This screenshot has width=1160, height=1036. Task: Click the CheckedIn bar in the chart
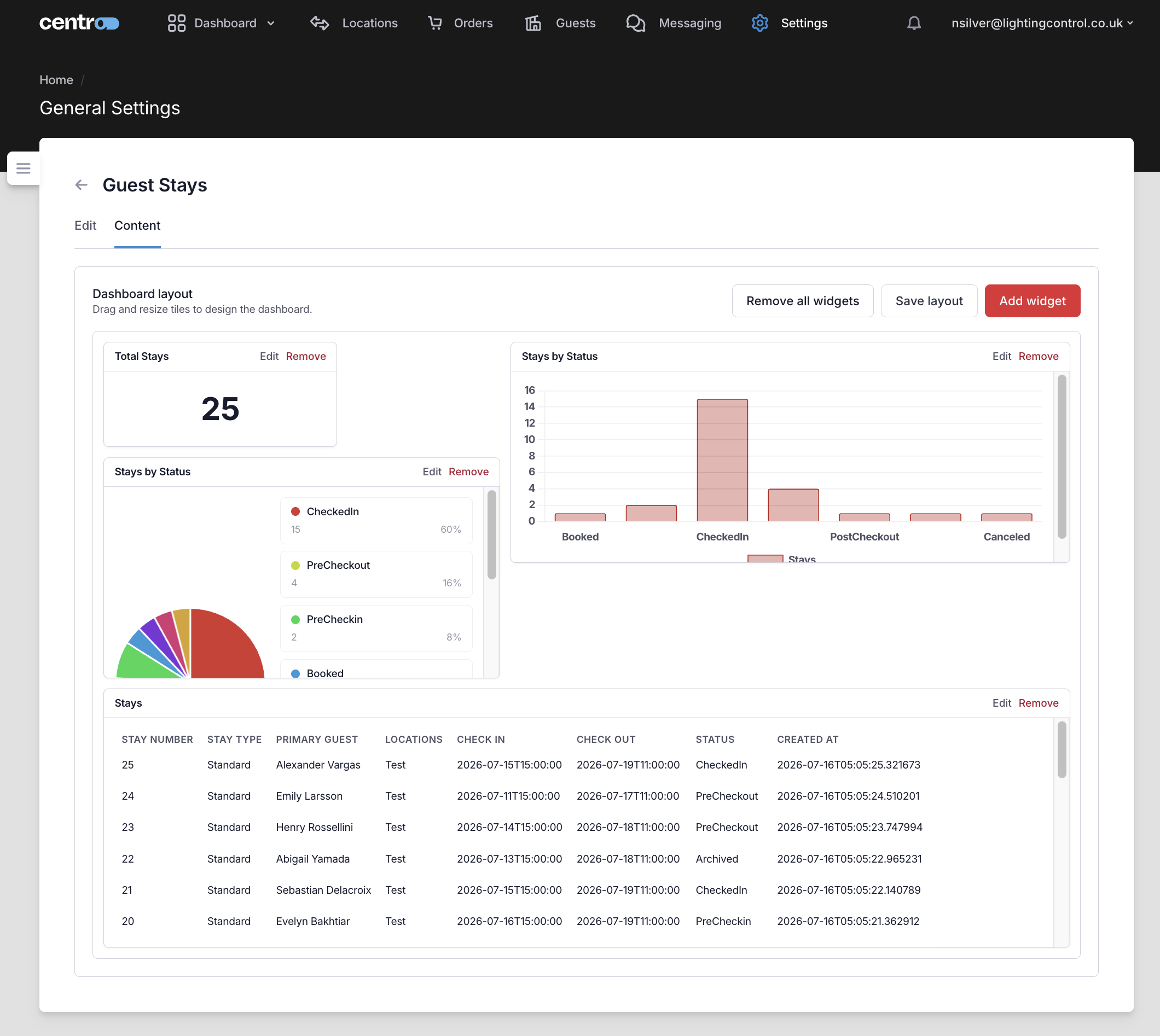[722, 460]
